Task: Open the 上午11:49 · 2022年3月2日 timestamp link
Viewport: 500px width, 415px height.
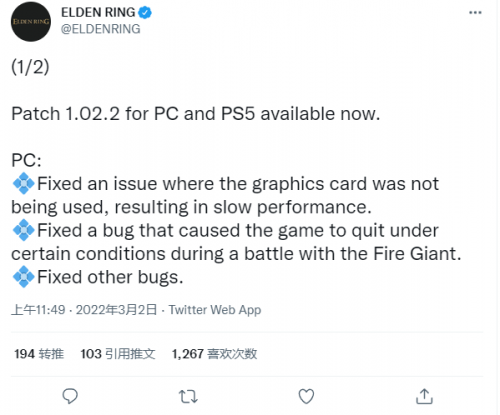Action: coord(84,310)
